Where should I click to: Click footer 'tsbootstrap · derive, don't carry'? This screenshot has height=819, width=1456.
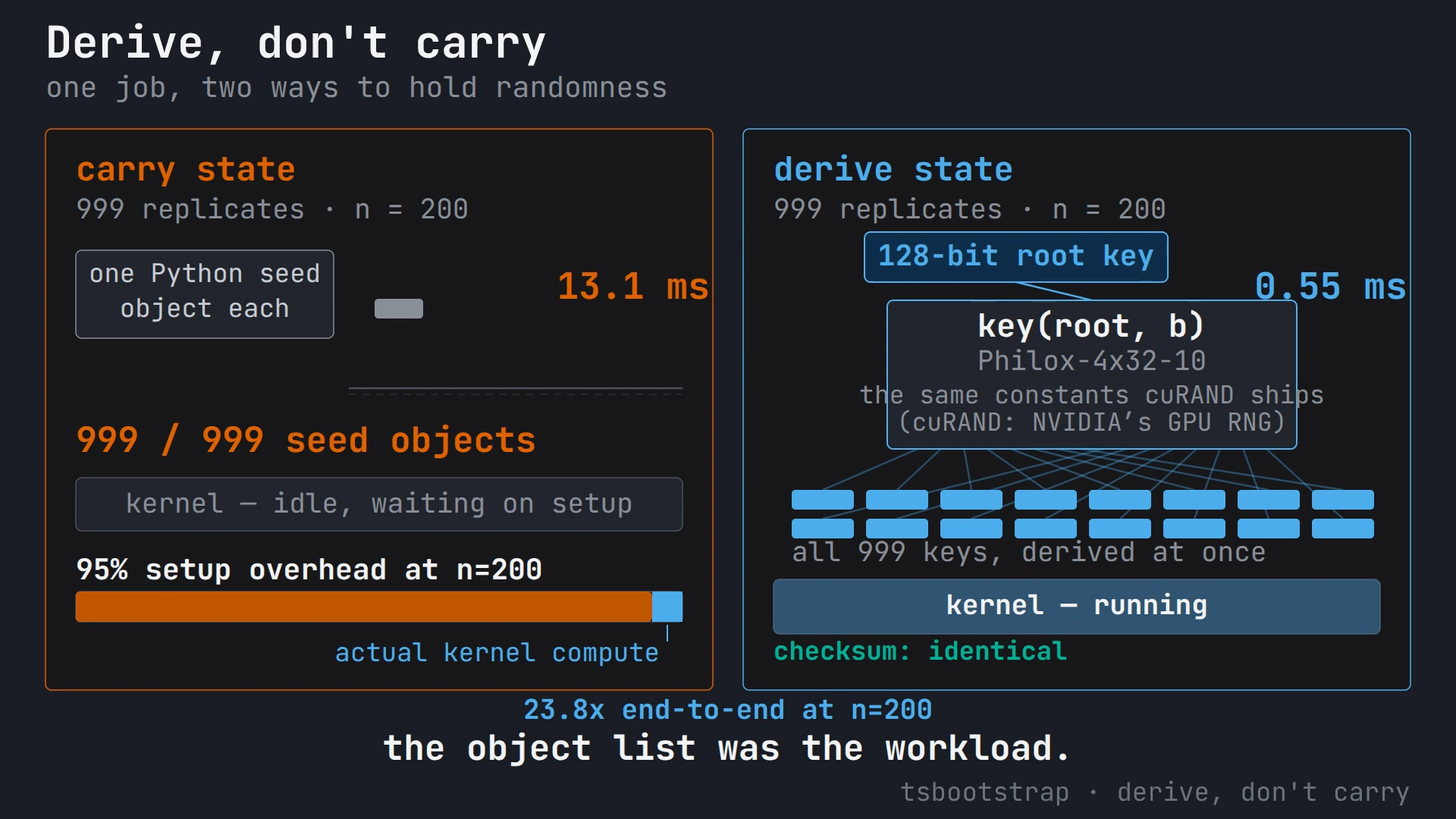coord(1155,792)
